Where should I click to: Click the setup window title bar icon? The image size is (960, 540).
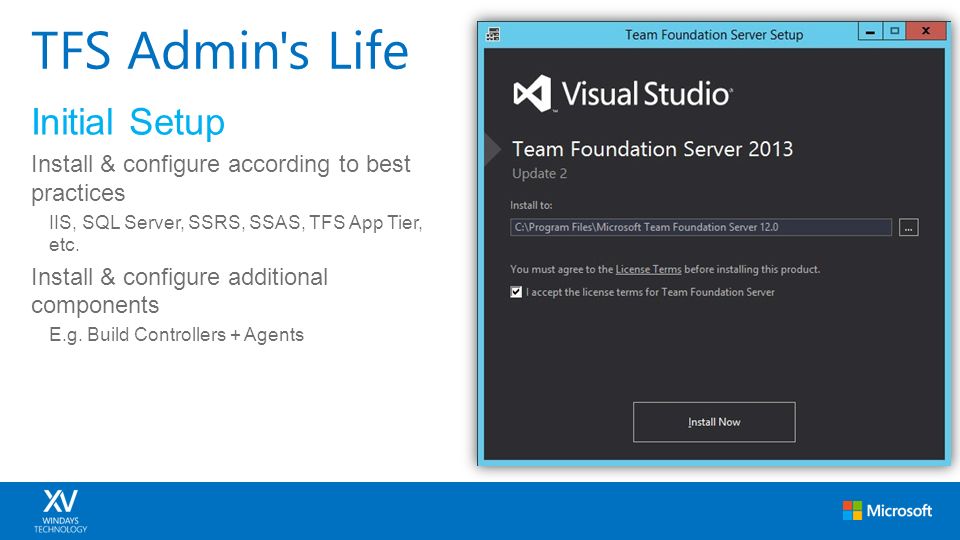pos(493,34)
